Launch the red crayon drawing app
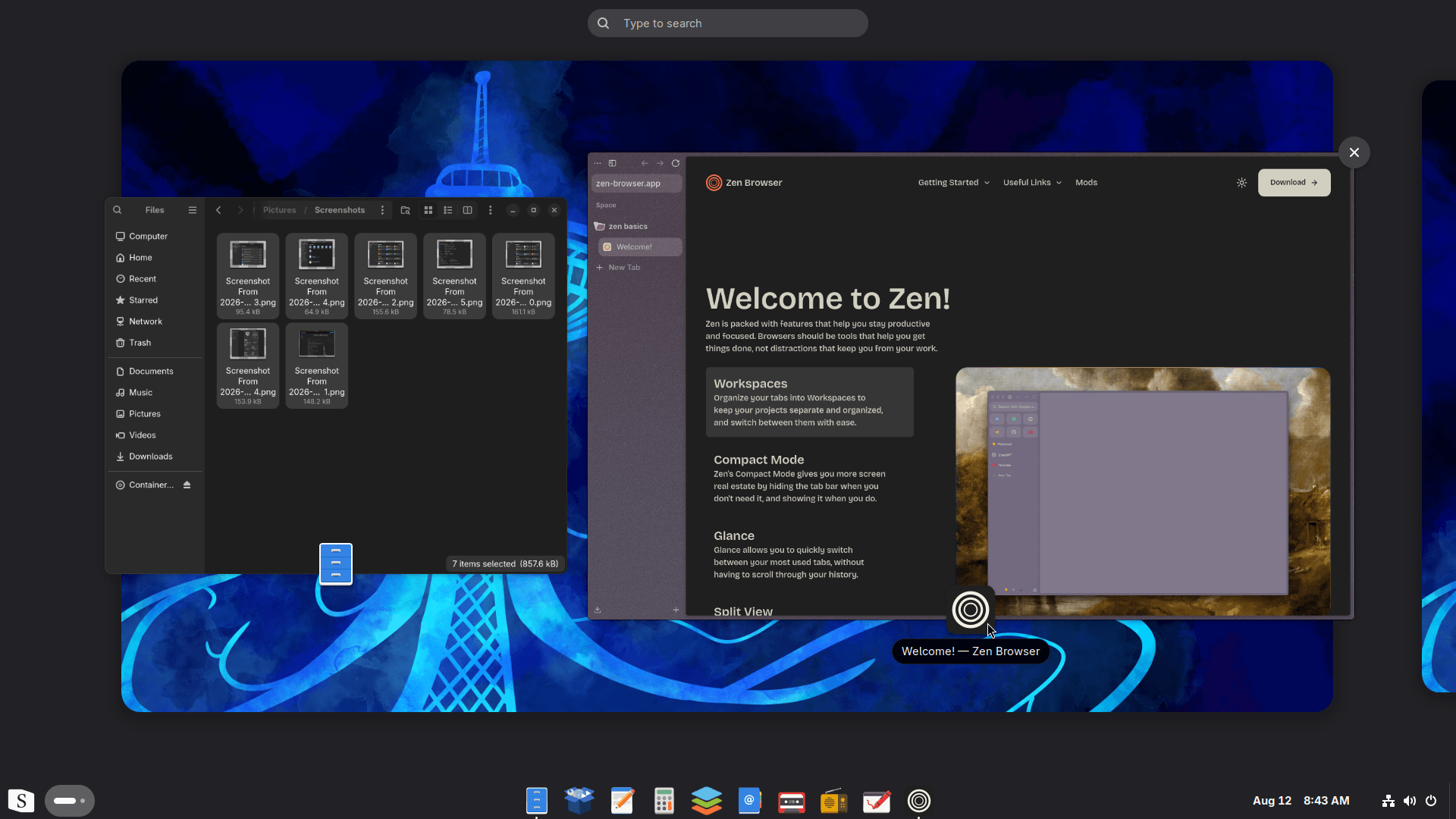 coord(877,801)
